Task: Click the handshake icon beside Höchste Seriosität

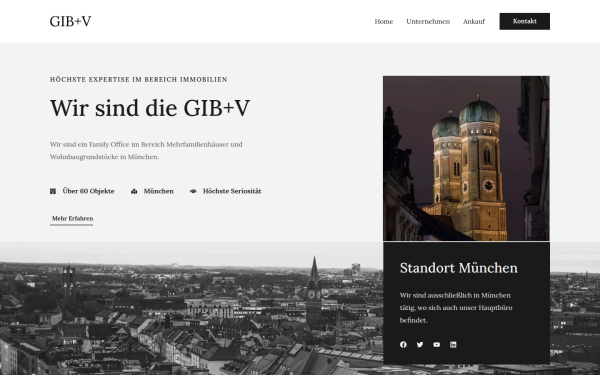Action: [x=193, y=191]
